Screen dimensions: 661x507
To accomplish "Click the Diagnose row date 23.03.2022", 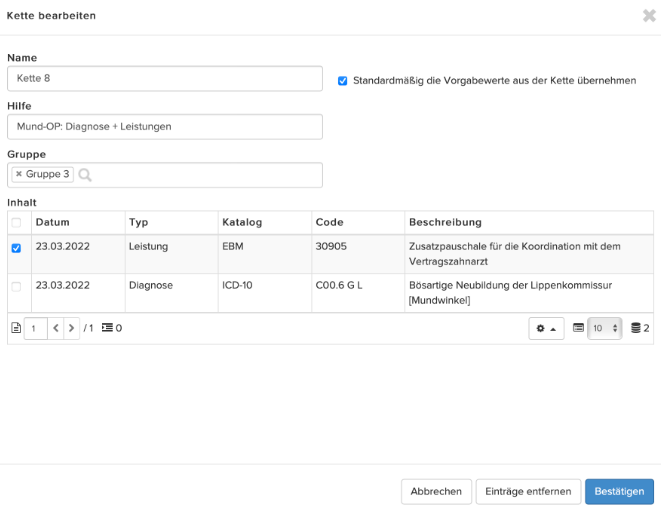I will pyautogui.click(x=62, y=285).
